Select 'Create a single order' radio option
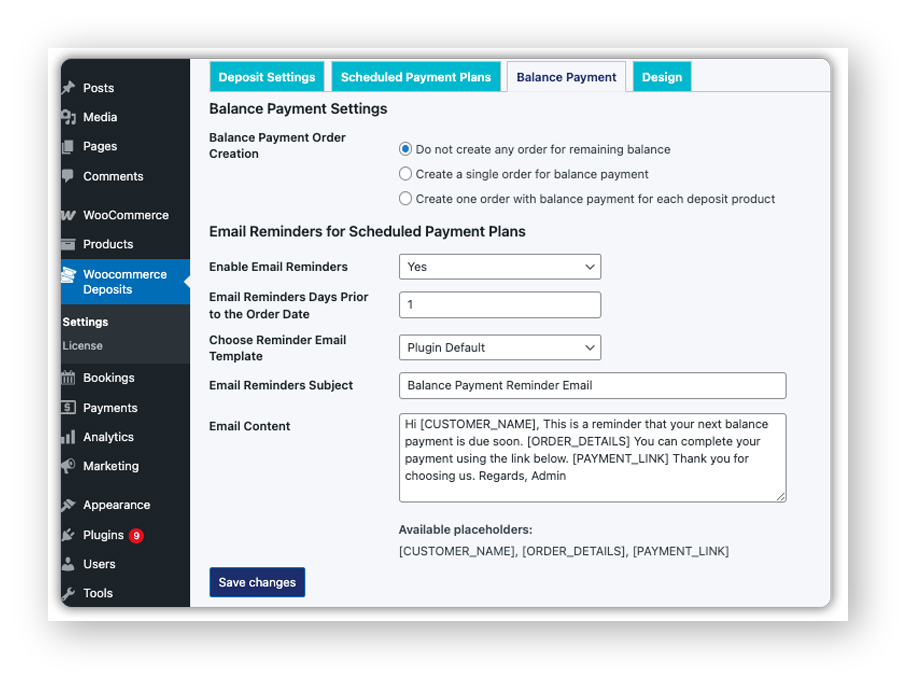Screen dimensions: 904x677 405,174
